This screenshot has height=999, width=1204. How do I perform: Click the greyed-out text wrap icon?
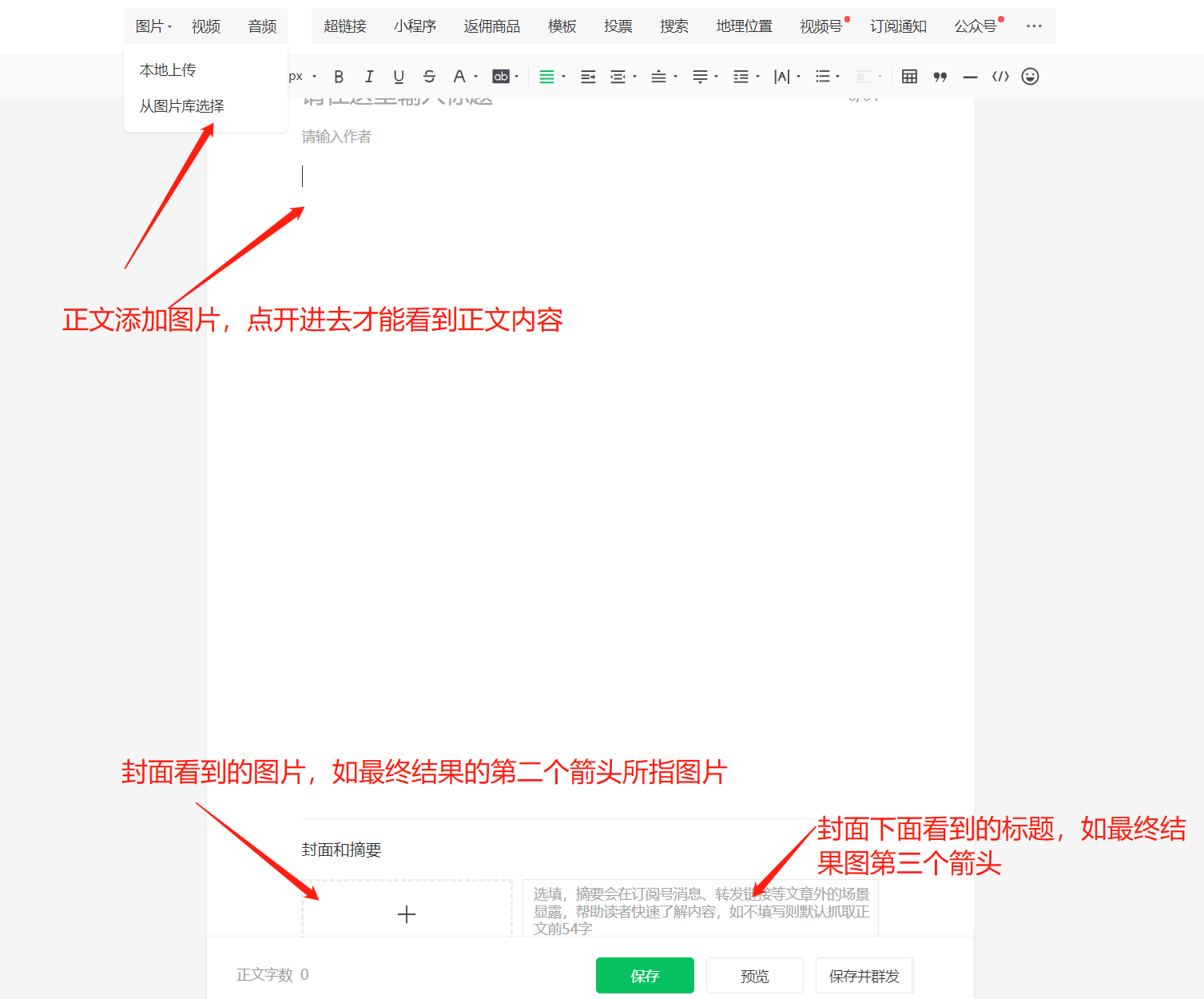(x=864, y=77)
